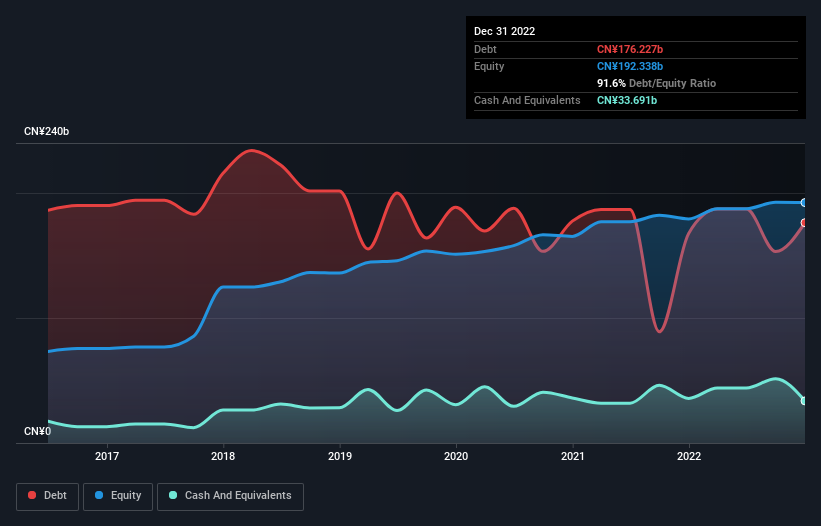Toggle the Debt legend button
Image resolution: width=821 pixels, height=526 pixels.
click(47, 496)
